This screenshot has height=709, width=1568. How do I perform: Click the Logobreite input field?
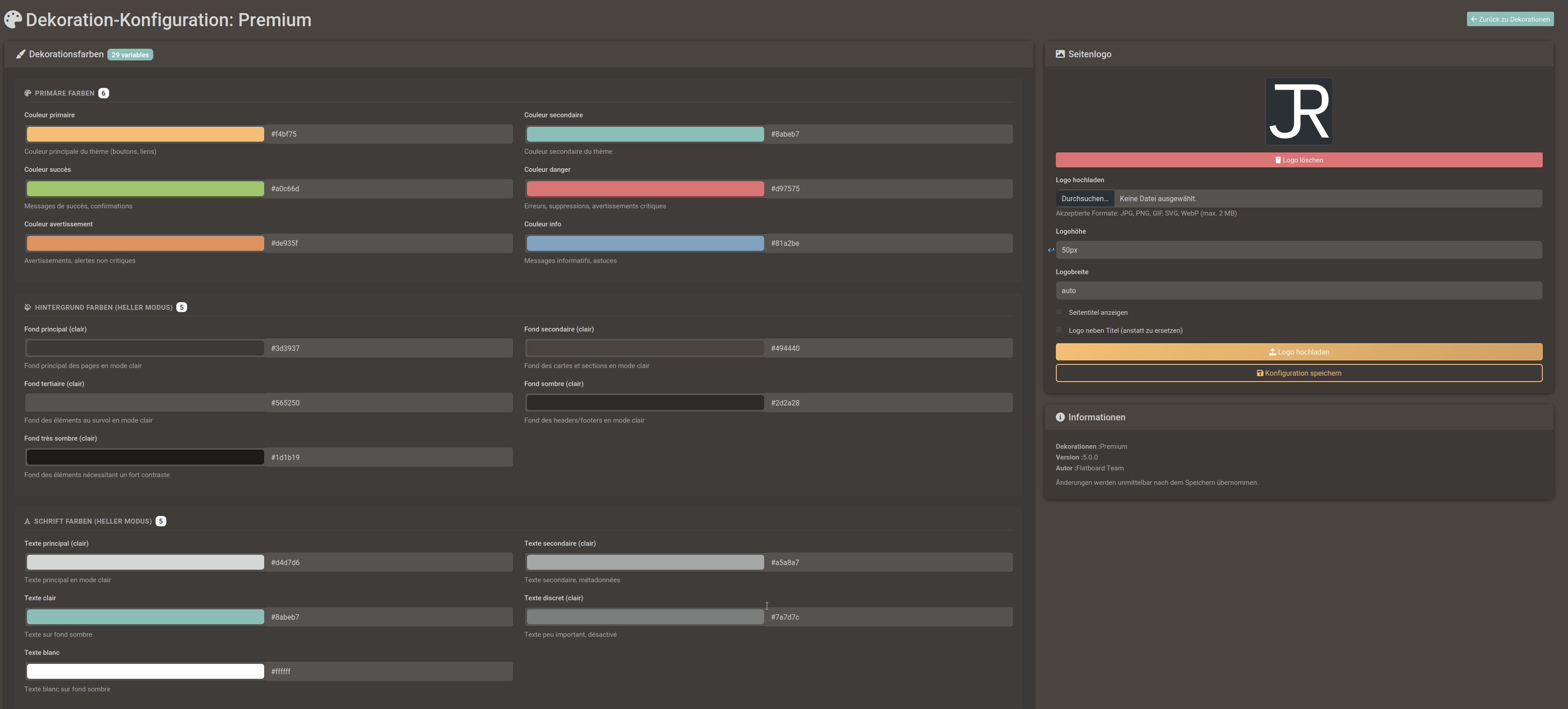1298,290
